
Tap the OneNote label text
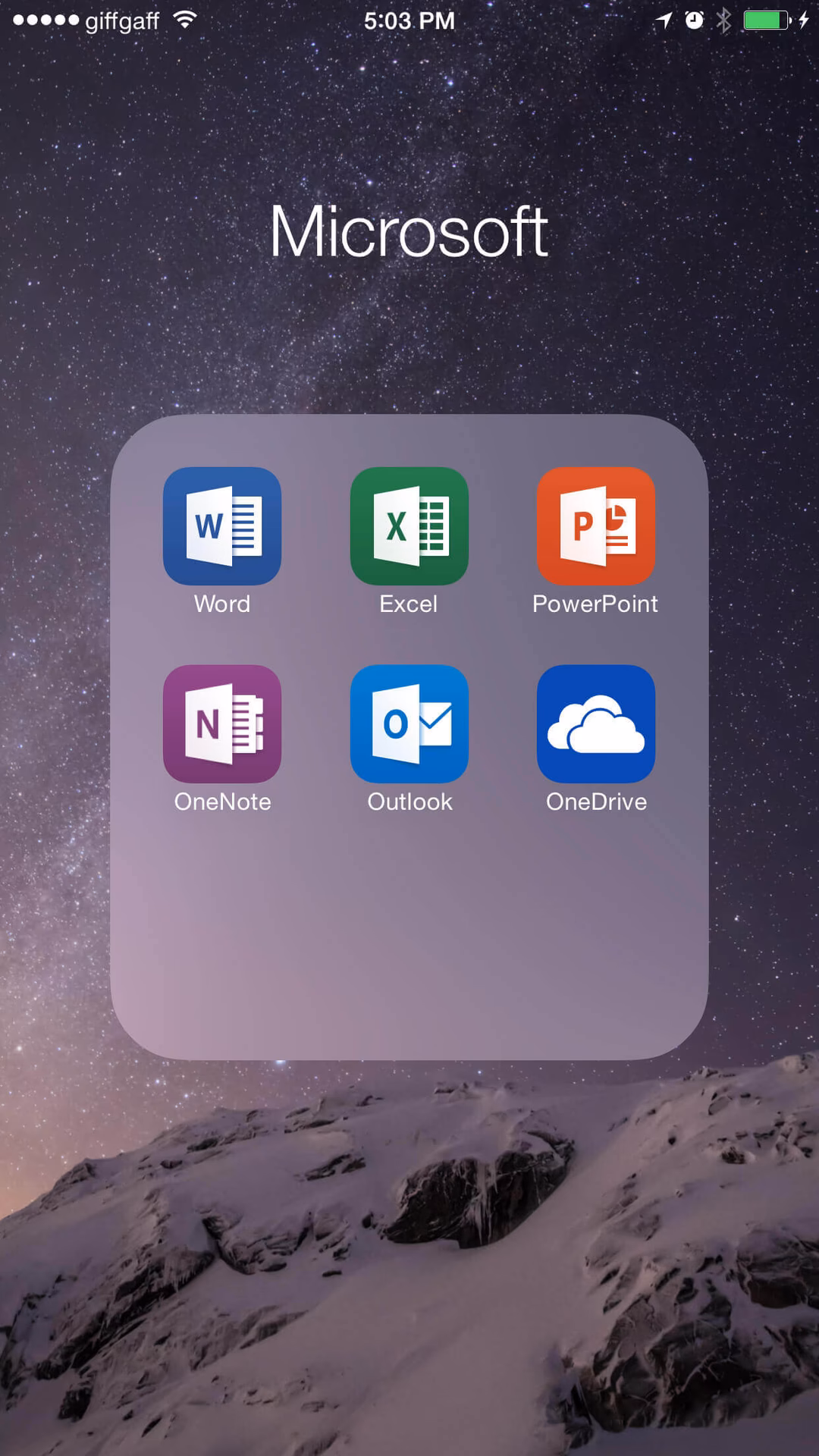tap(222, 802)
